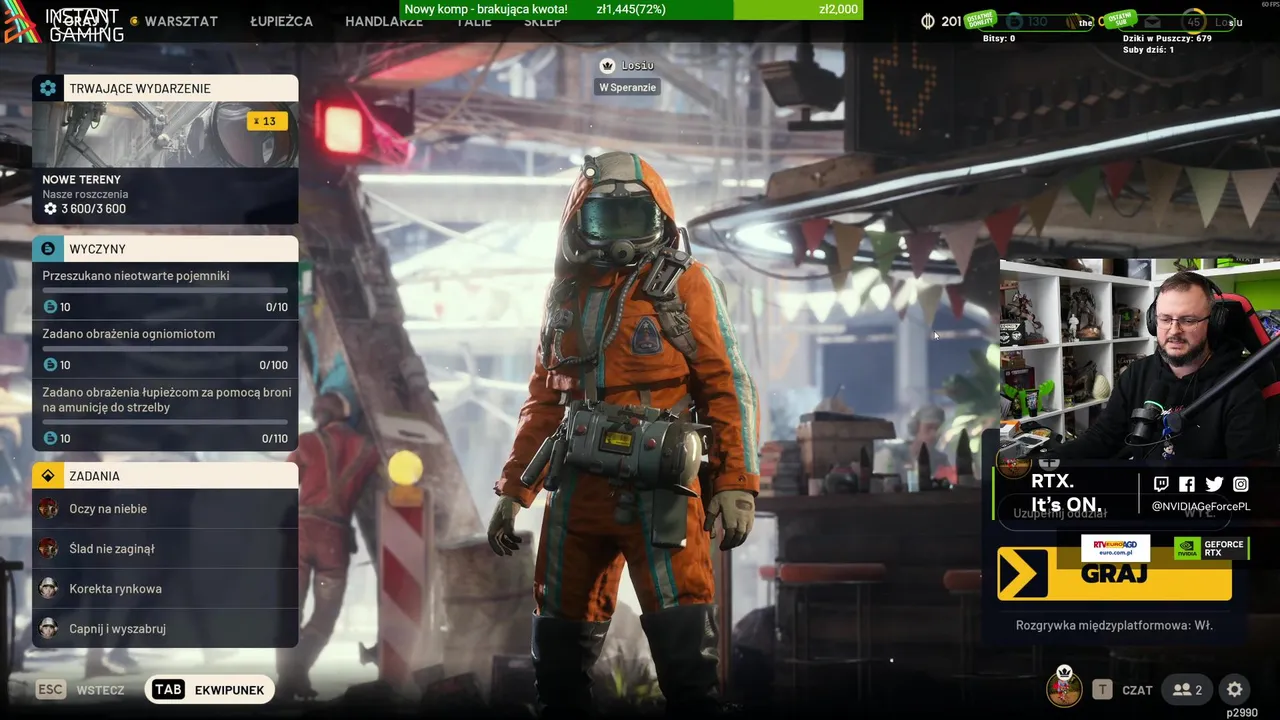Click the portrait next to Oczy na niebie
1280x720 pixels.
[x=48, y=508]
